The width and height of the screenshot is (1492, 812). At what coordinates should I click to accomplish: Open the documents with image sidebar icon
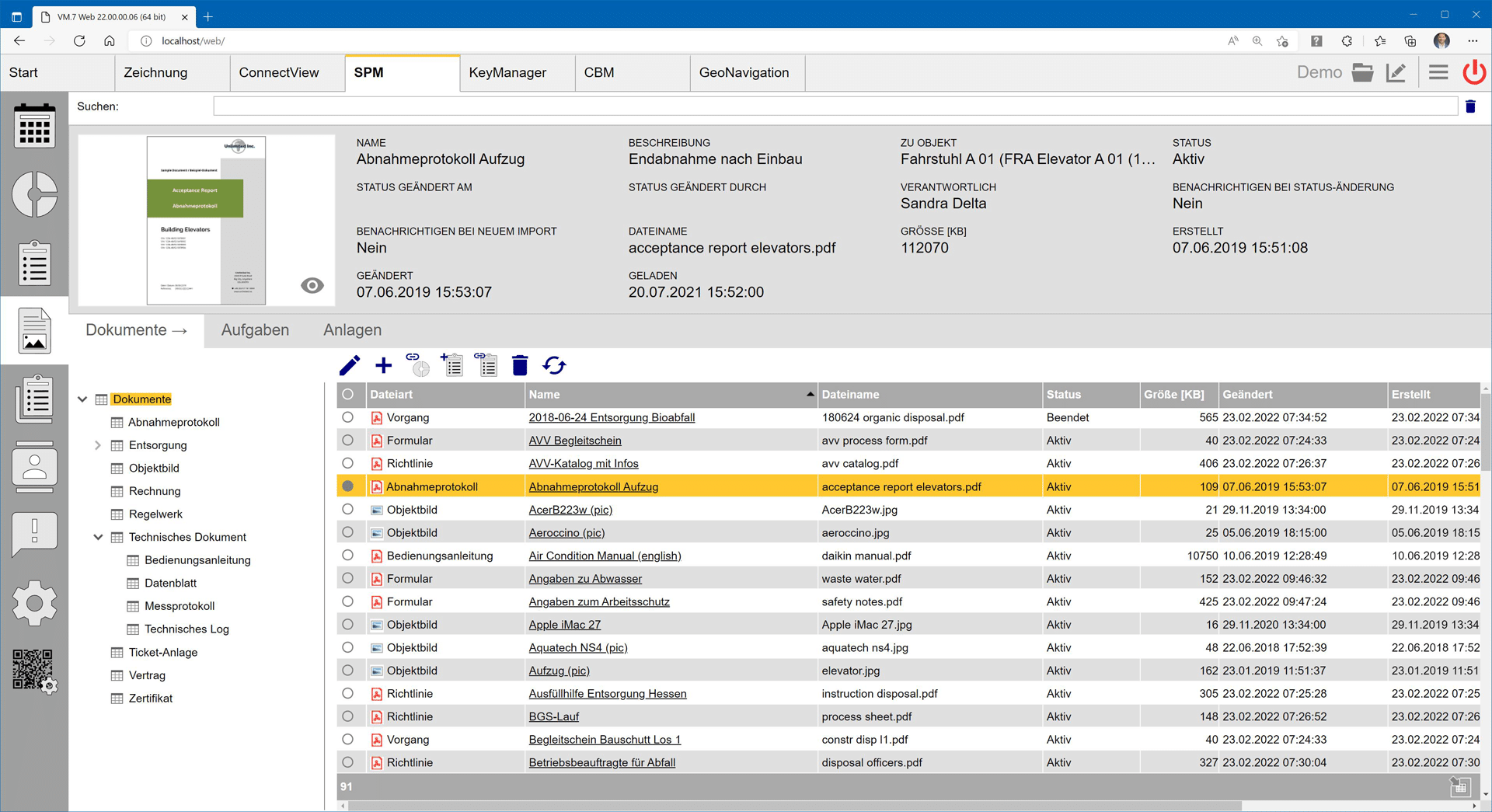(x=34, y=330)
